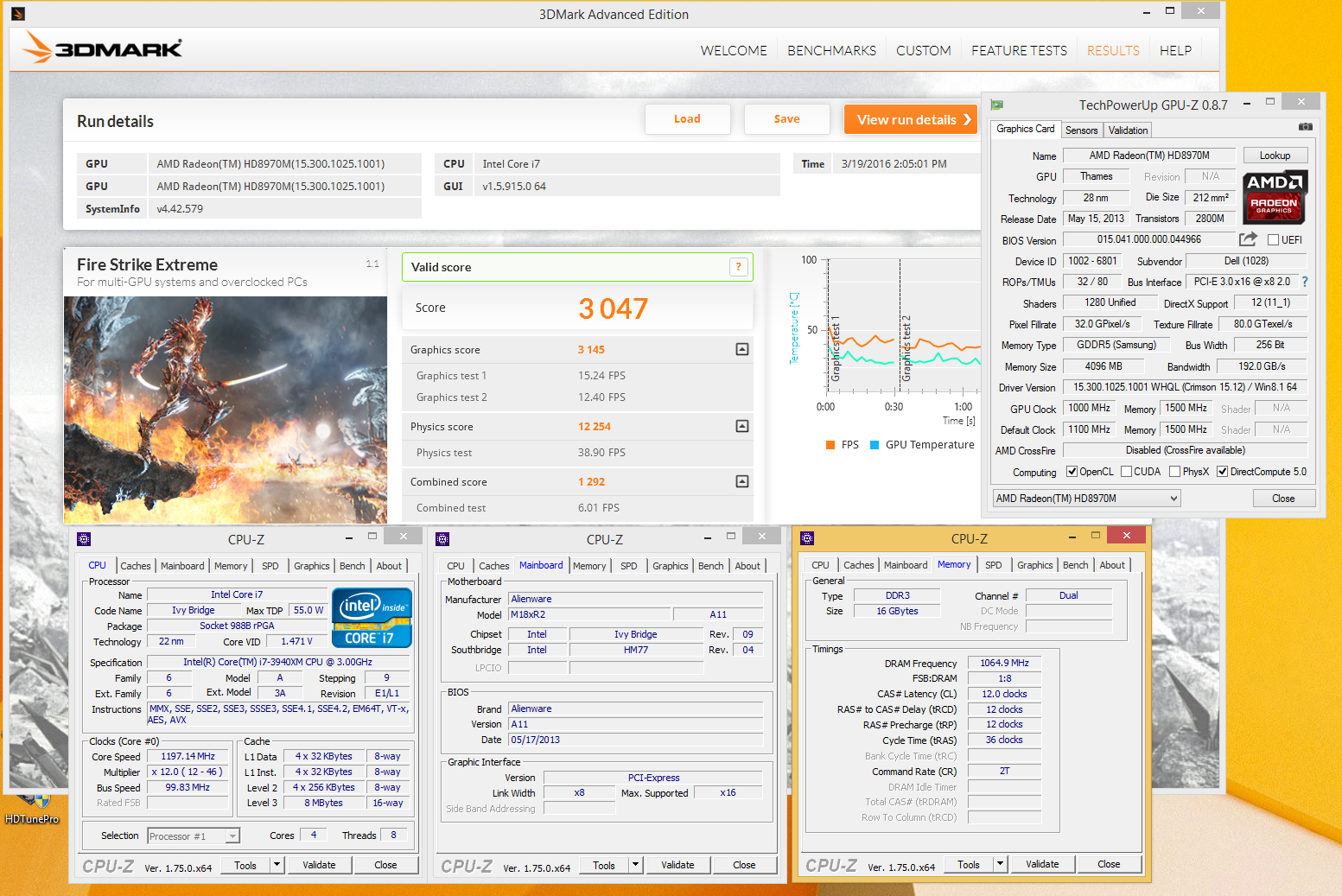Image resolution: width=1342 pixels, height=896 pixels.
Task: Toggle the PhysX checkbox in GPU-Z
Action: click(1174, 472)
